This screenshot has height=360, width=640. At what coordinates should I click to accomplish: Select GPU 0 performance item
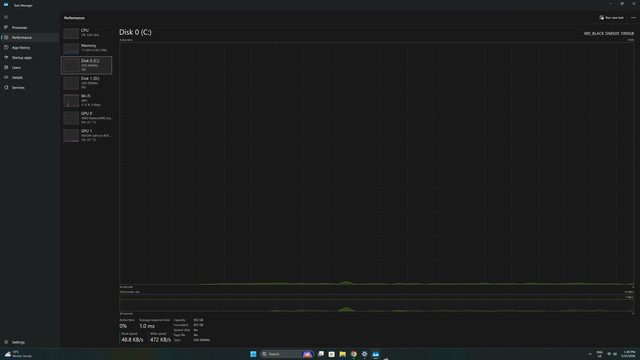[87, 118]
